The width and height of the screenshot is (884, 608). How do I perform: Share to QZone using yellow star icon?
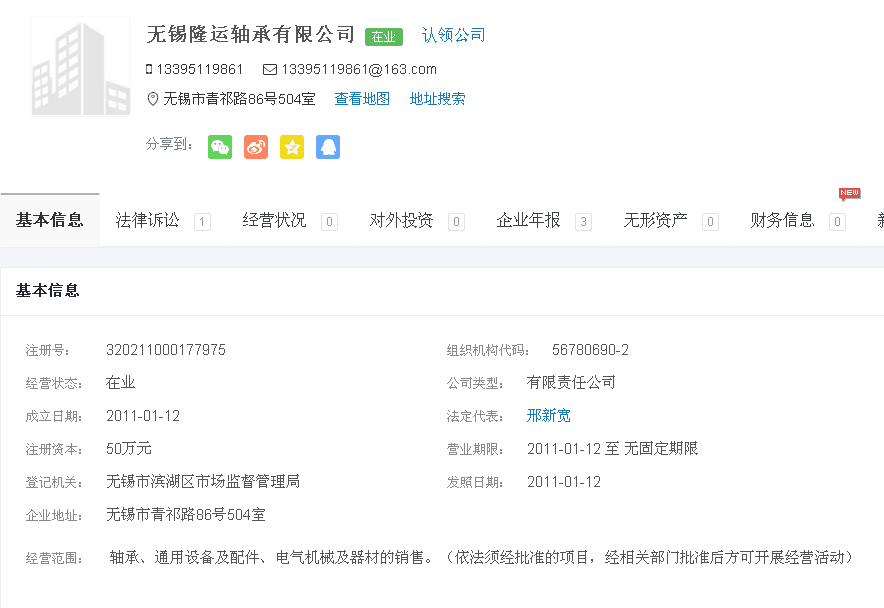pos(292,147)
